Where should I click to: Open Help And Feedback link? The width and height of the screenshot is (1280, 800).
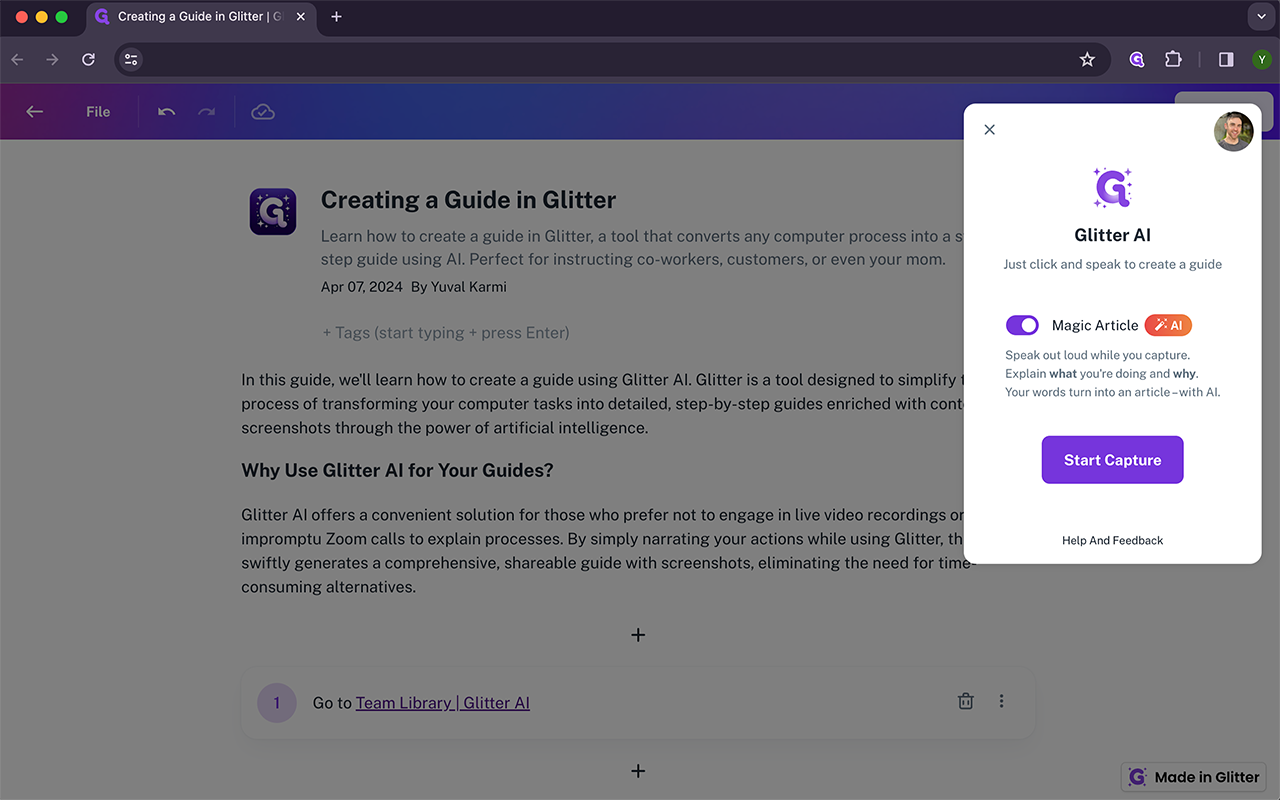pyautogui.click(x=1112, y=540)
